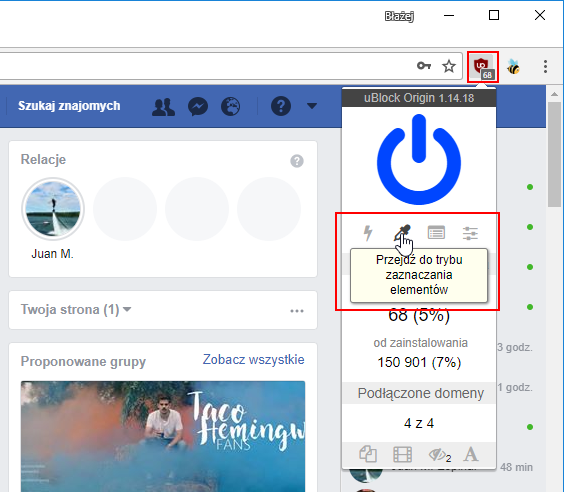Viewport: 564px width, 492px height.
Task: Toggle popup blocking icon in uBlock
Action: (x=368, y=454)
